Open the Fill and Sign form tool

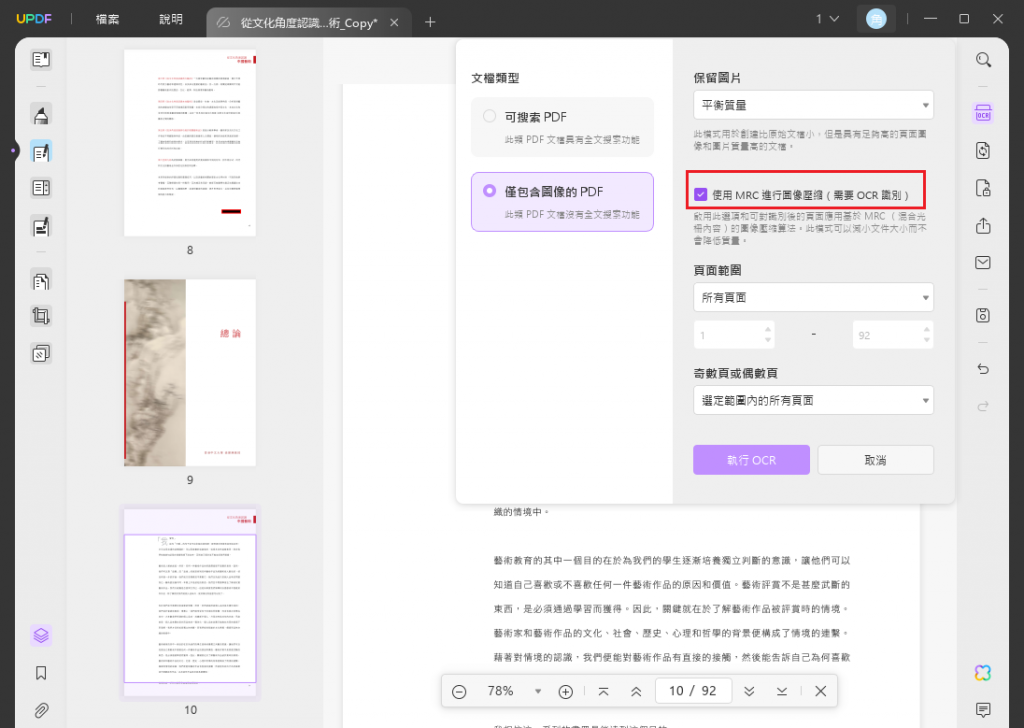coord(41,227)
